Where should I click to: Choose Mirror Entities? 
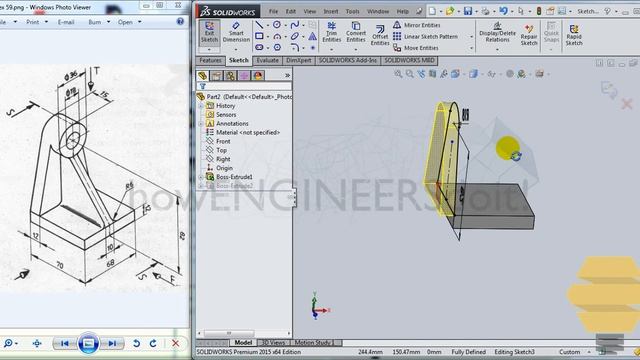pyautogui.click(x=416, y=25)
